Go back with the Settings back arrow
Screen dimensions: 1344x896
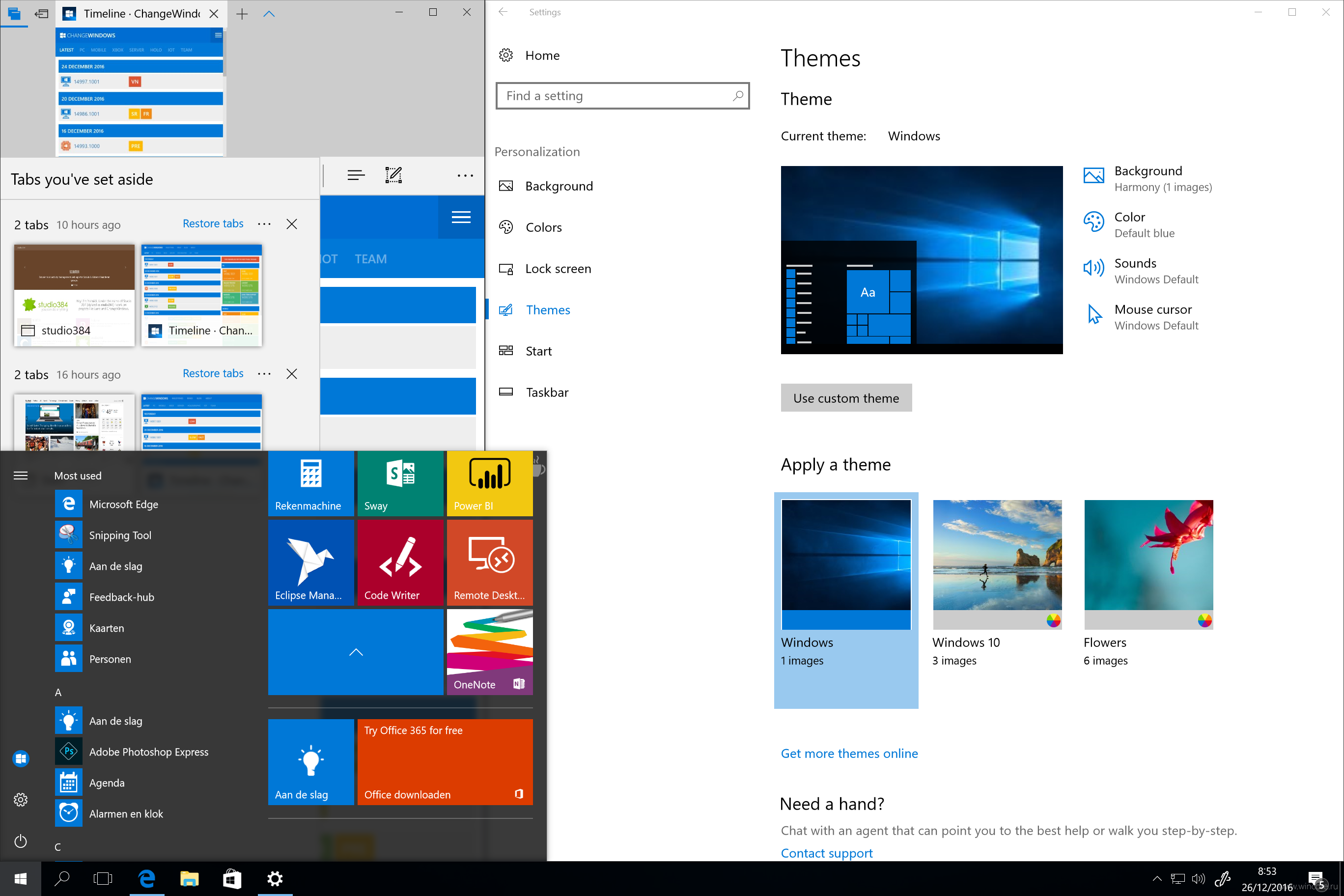[x=503, y=12]
